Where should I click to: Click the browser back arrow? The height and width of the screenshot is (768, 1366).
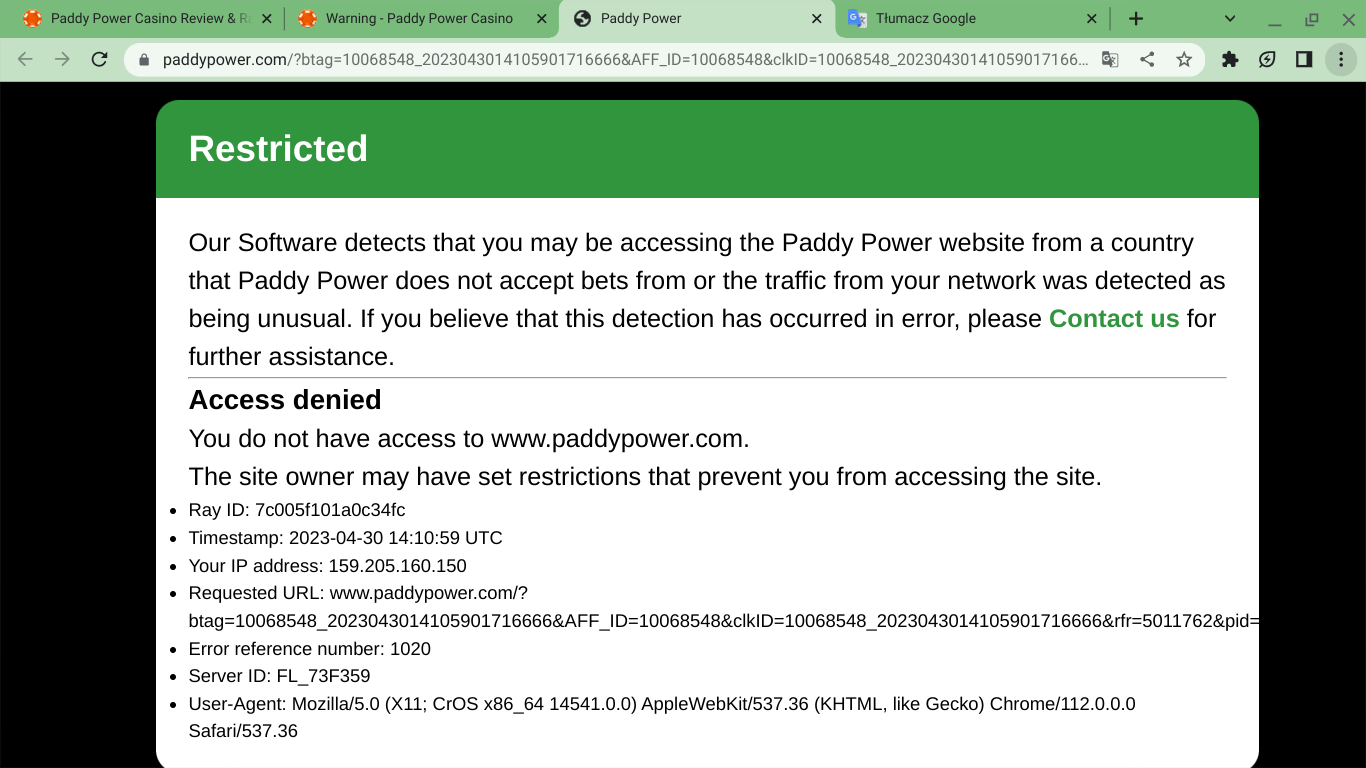[x=26, y=60]
